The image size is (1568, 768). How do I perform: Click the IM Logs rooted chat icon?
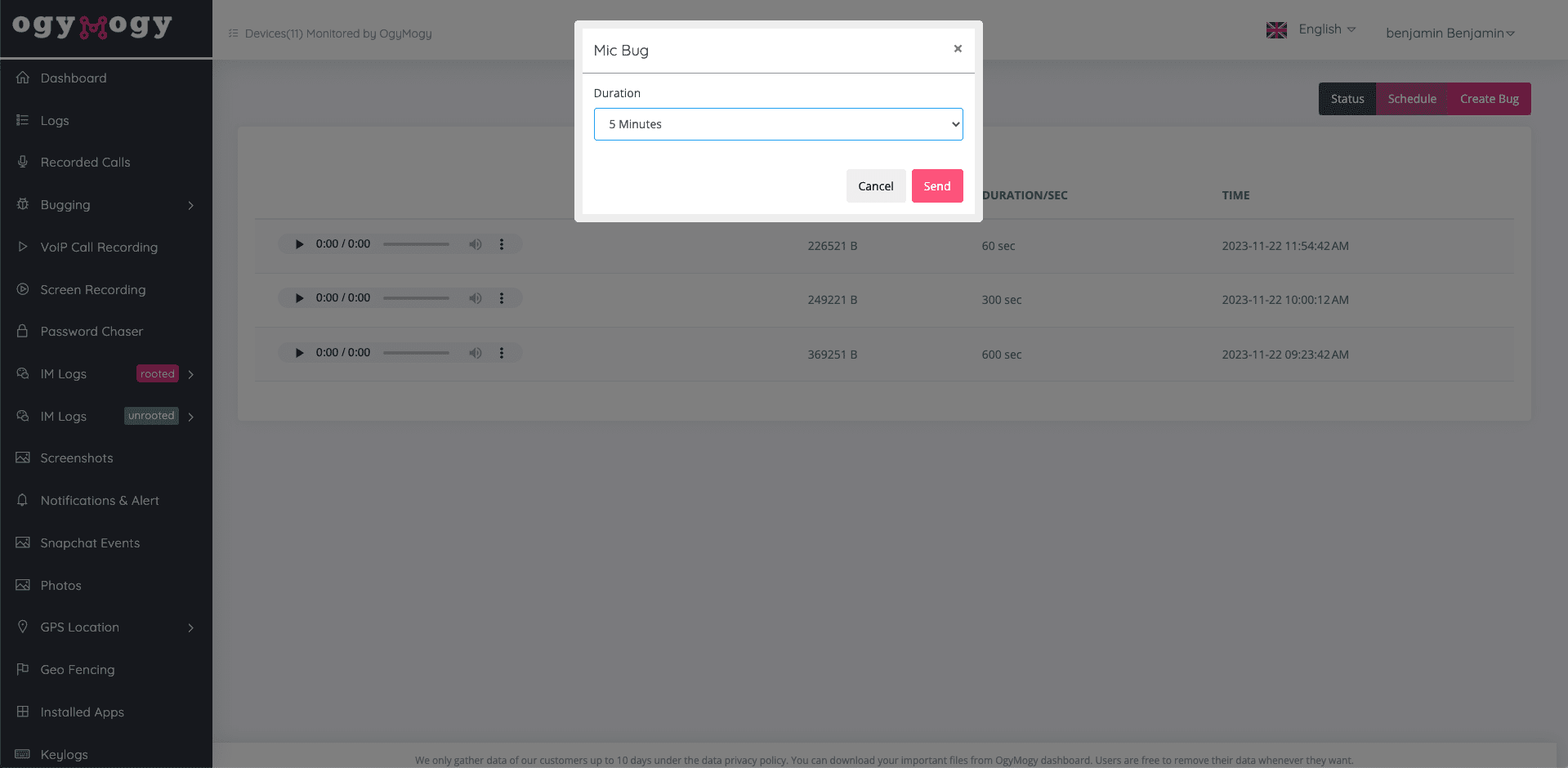[23, 373]
